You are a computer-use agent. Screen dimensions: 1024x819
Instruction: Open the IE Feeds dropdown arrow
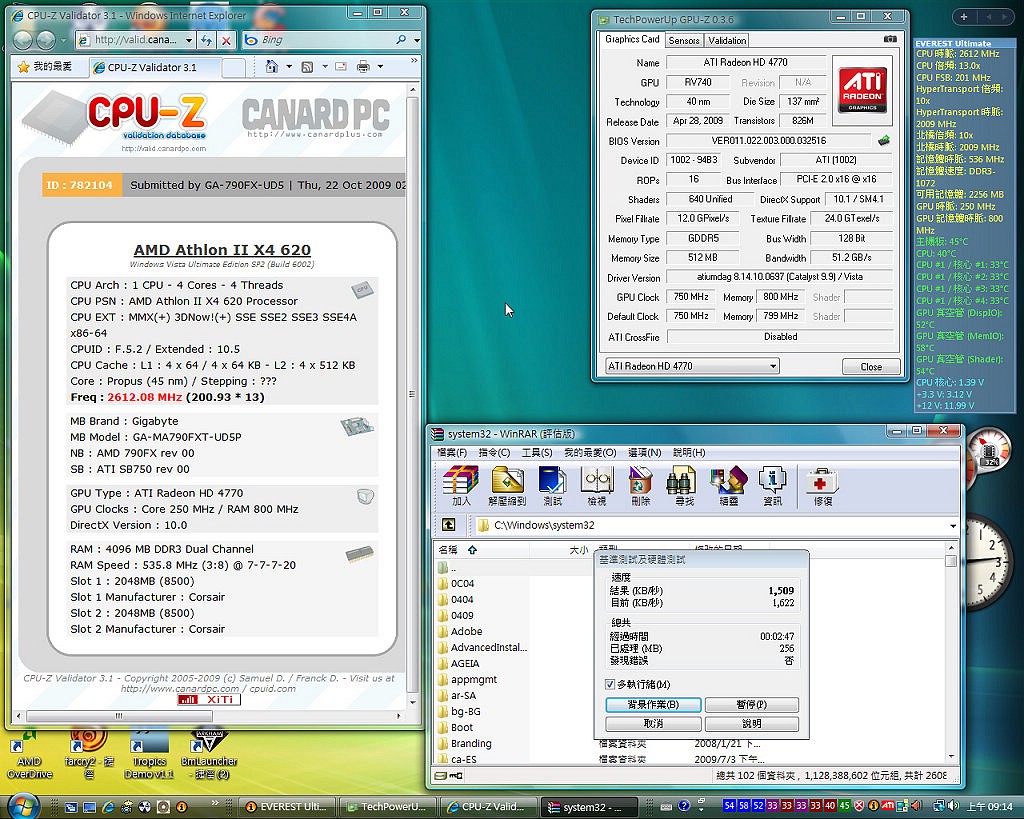325,67
